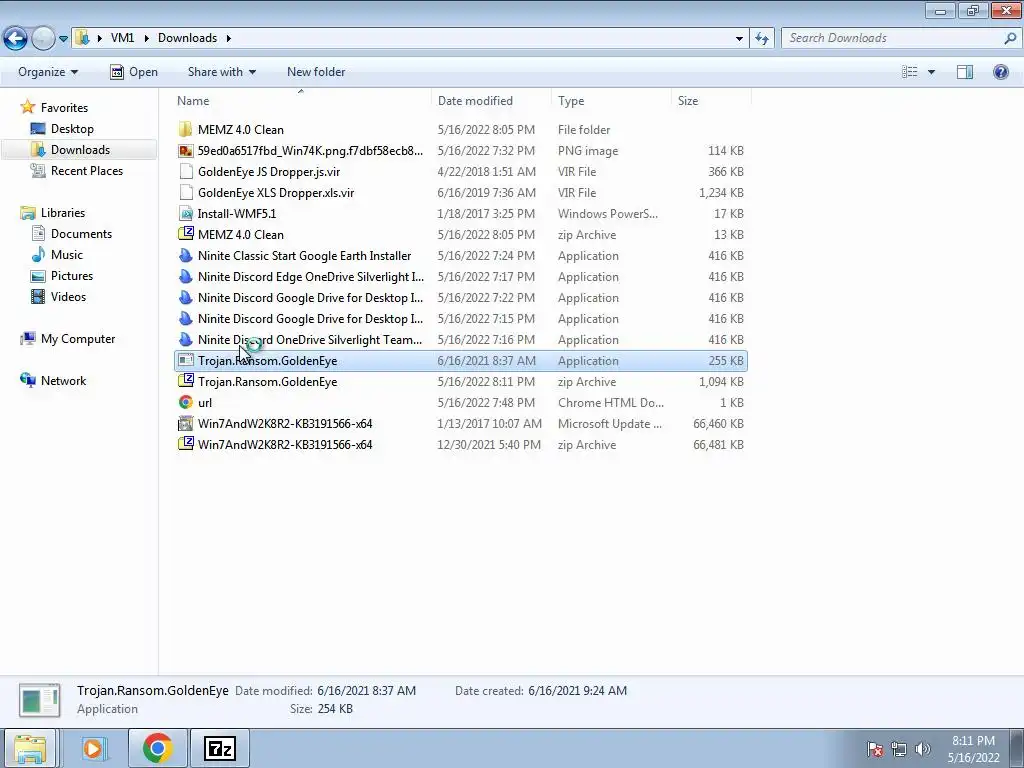The height and width of the screenshot is (768, 1024).
Task: Select the Win74K PNG image file icon
Action: pyautogui.click(x=185, y=151)
